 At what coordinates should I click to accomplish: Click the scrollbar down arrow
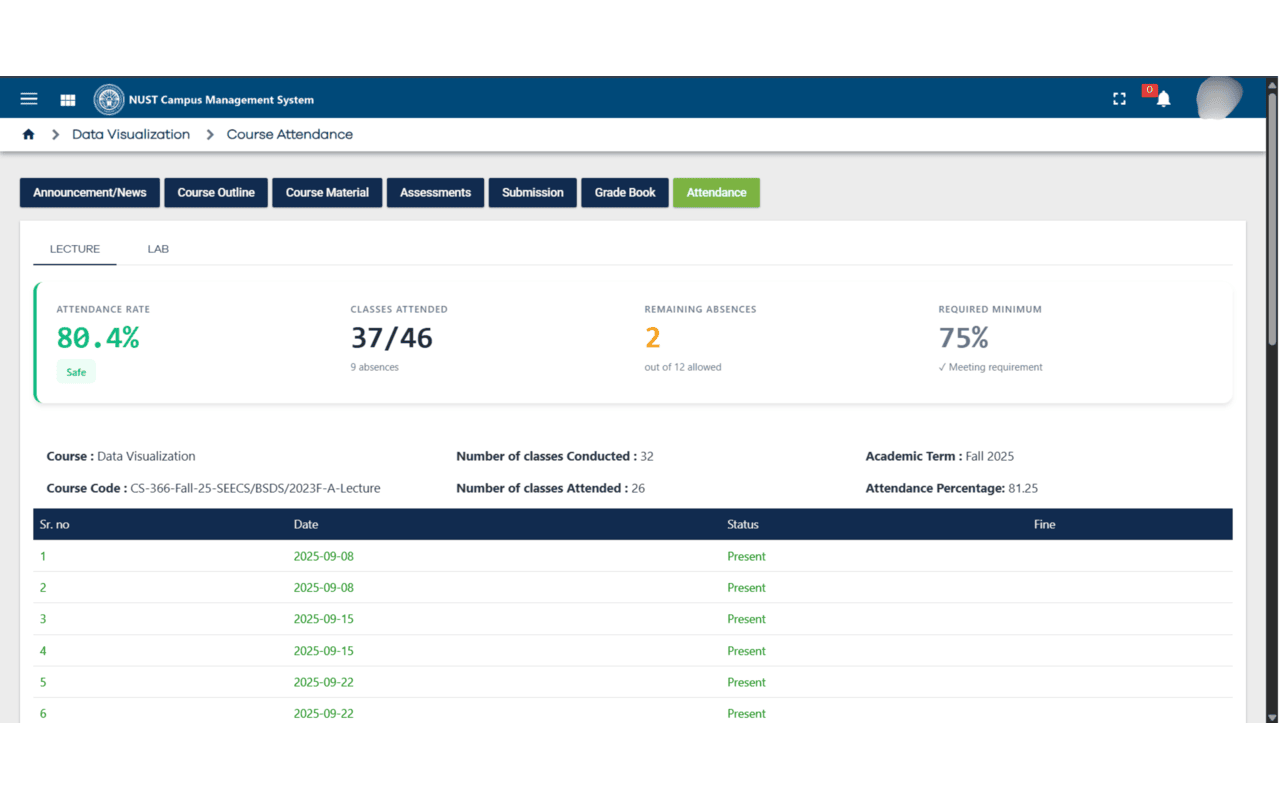[x=1272, y=716]
